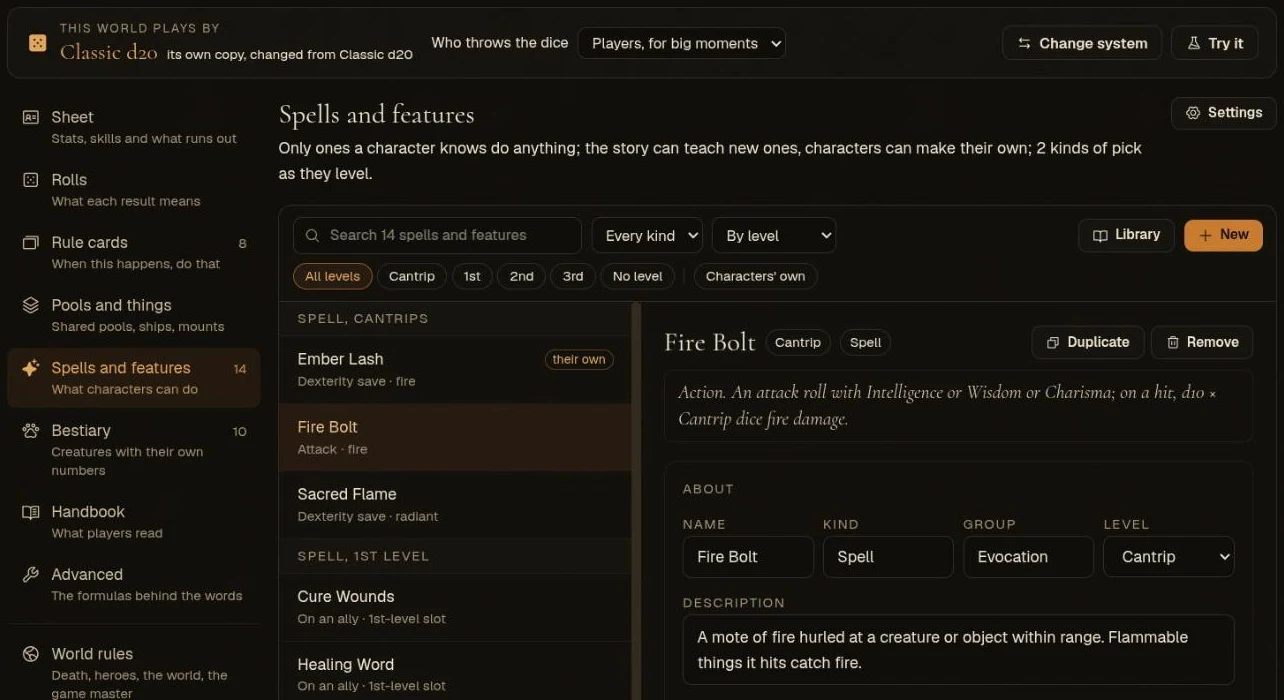This screenshot has width=1284, height=700.
Task: Open the Sheet section
Action: click(133, 127)
